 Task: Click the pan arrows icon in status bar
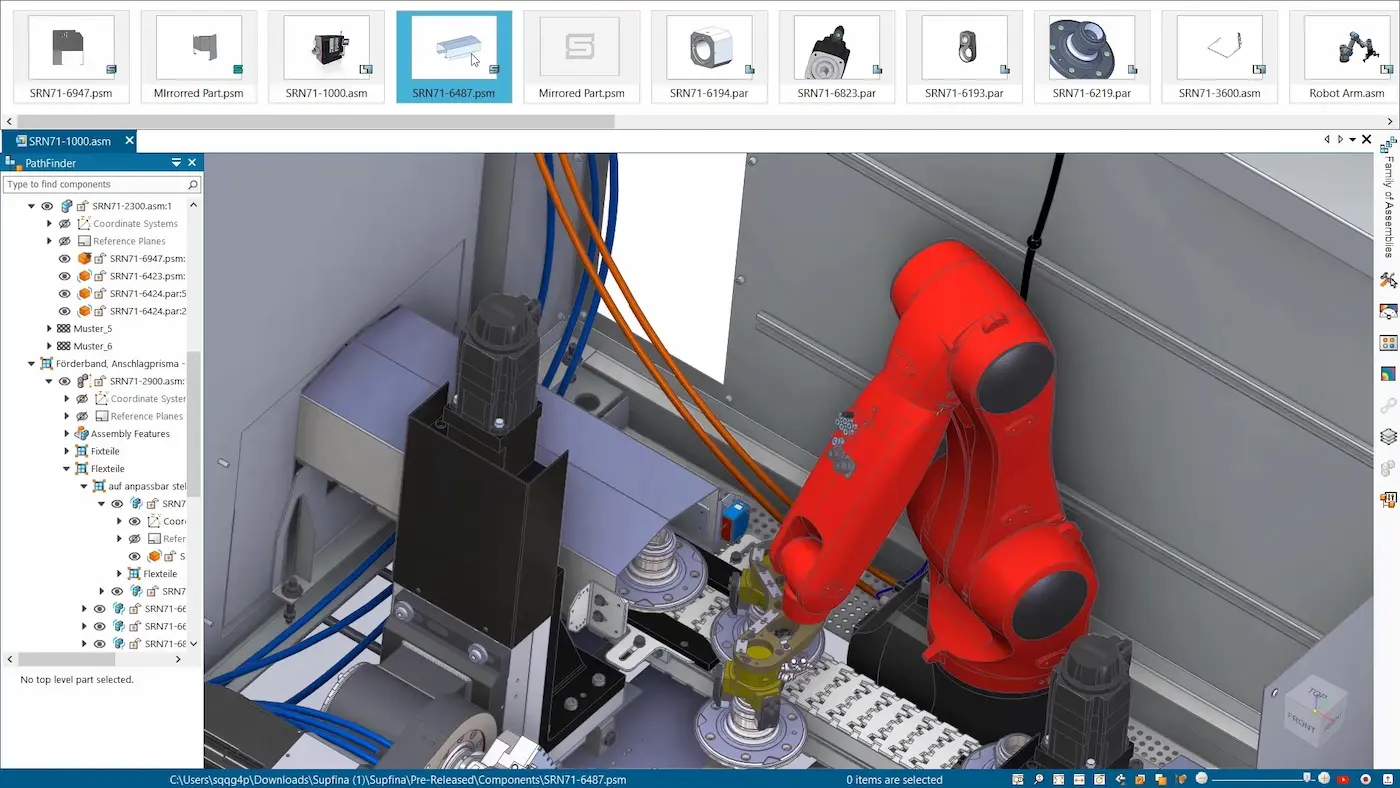click(1081, 779)
